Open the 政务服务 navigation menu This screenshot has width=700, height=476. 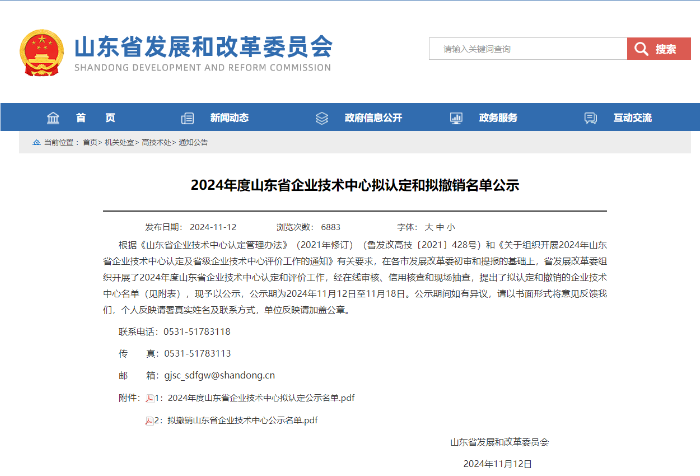pyautogui.click(x=498, y=118)
